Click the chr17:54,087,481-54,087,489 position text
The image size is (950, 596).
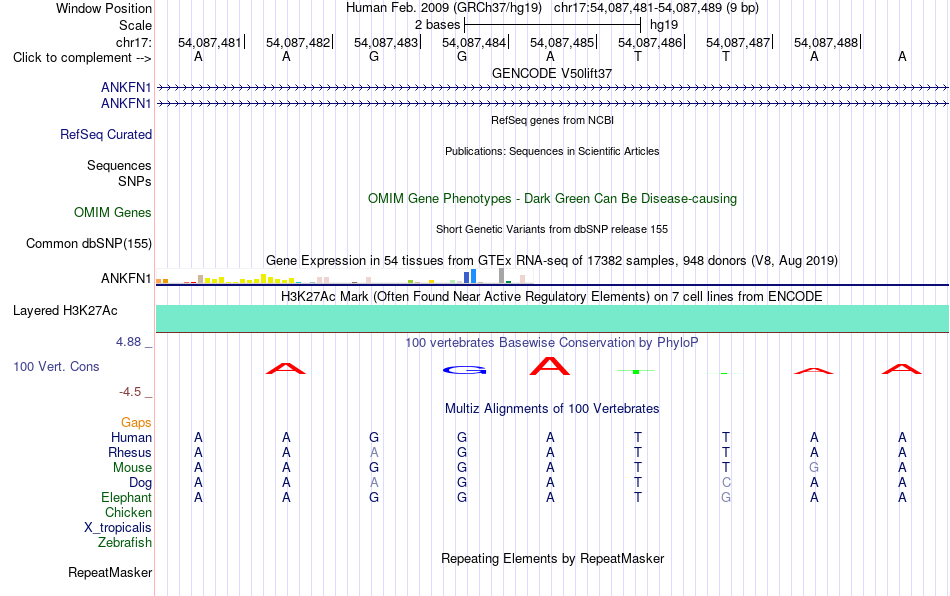656,8
